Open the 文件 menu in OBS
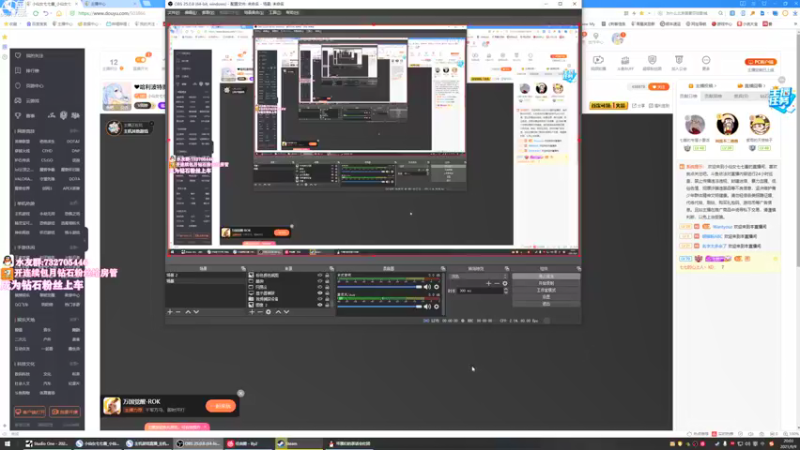This screenshot has height=450, width=800. click(174, 12)
